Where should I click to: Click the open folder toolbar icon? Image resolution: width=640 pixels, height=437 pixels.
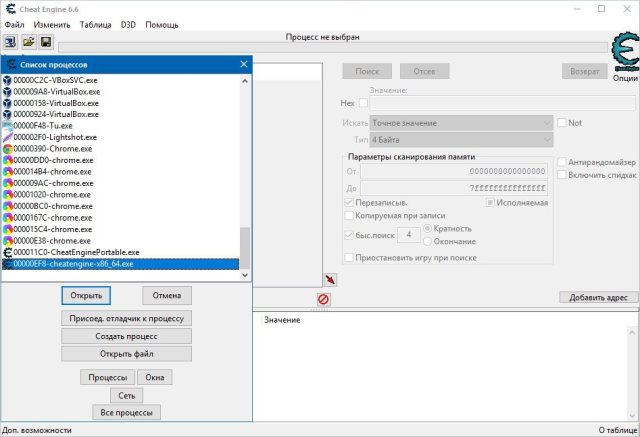(28, 42)
